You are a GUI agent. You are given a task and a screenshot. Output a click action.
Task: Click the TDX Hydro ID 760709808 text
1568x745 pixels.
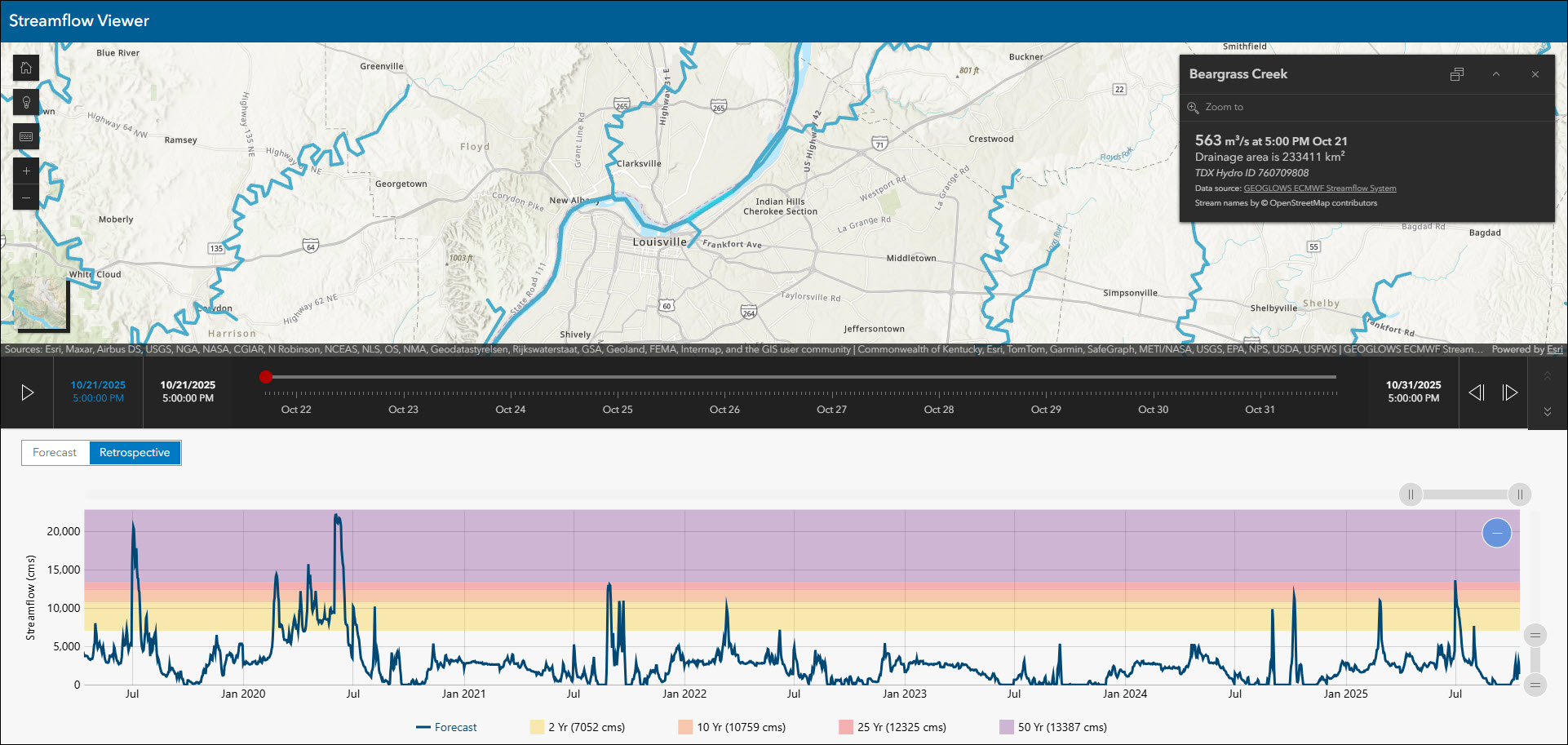pos(1251,173)
